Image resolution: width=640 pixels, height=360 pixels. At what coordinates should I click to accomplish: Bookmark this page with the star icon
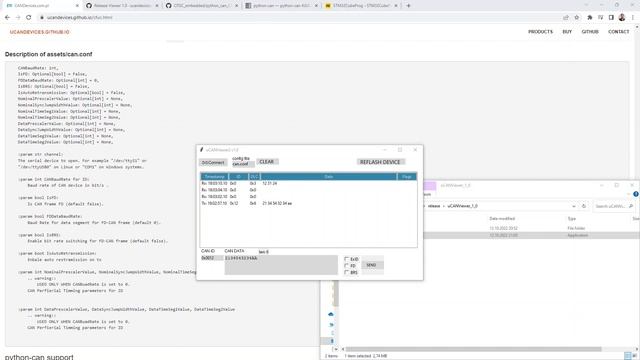point(577,18)
